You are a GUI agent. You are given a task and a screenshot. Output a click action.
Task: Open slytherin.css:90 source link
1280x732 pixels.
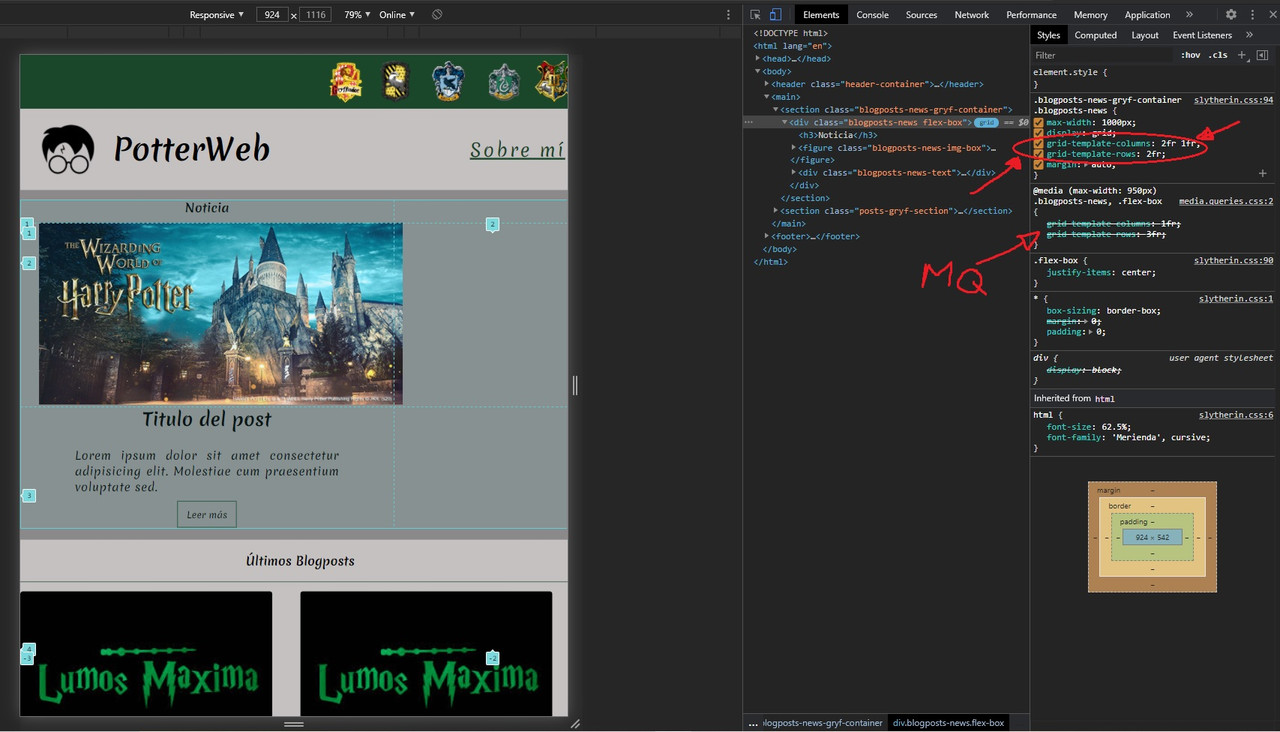tap(1233, 260)
